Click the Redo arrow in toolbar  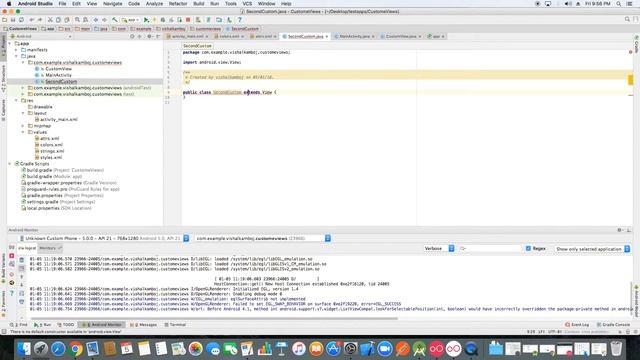(x=40, y=20)
